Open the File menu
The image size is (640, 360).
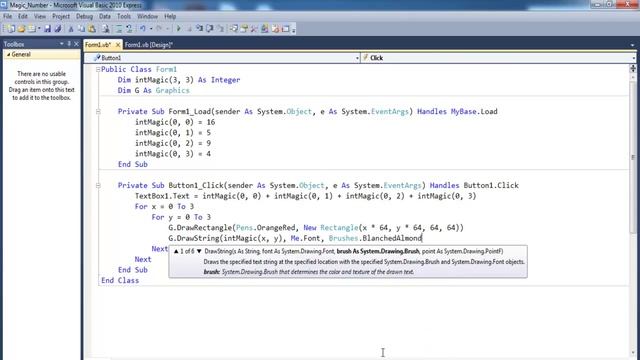[7, 16]
